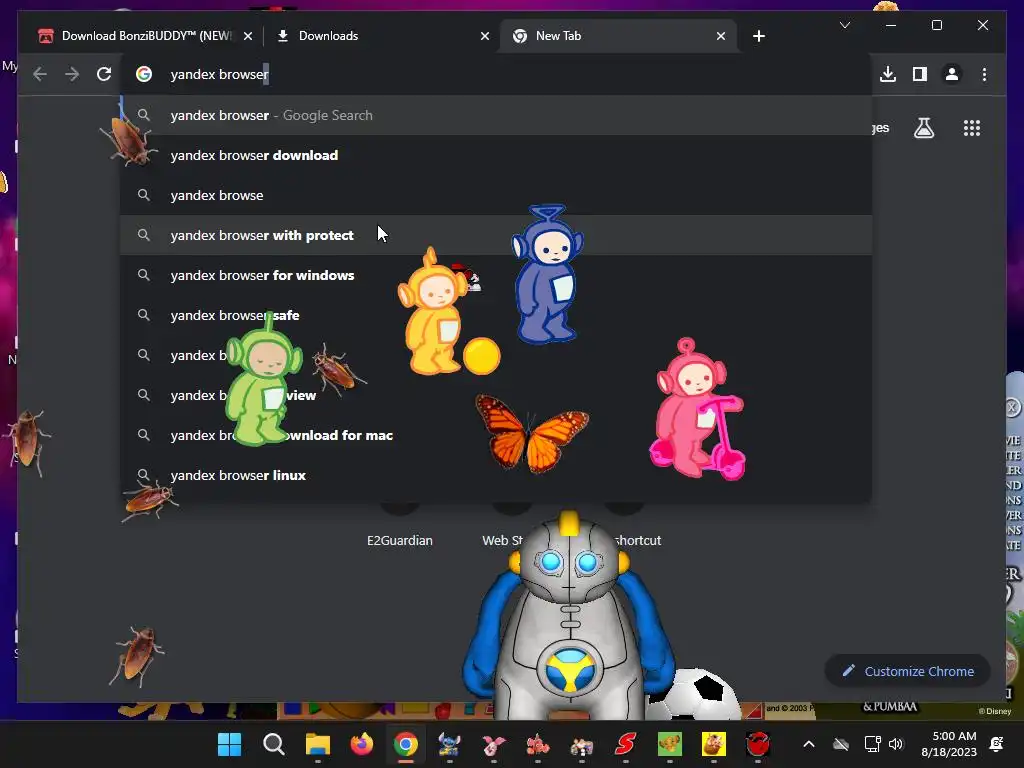This screenshot has height=768, width=1024.
Task: Select 'yandex browser - Google Search' suggestion
Action: click(x=496, y=116)
